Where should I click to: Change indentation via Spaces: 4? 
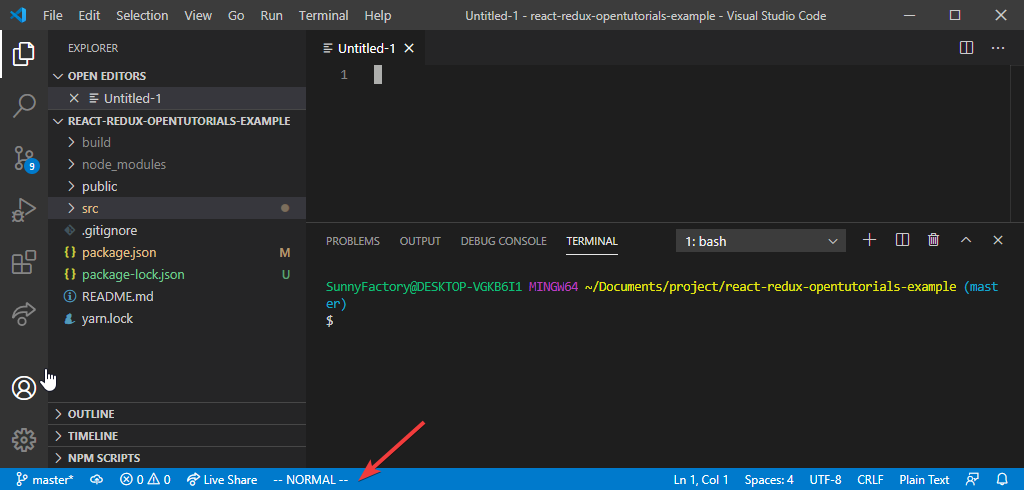769,480
